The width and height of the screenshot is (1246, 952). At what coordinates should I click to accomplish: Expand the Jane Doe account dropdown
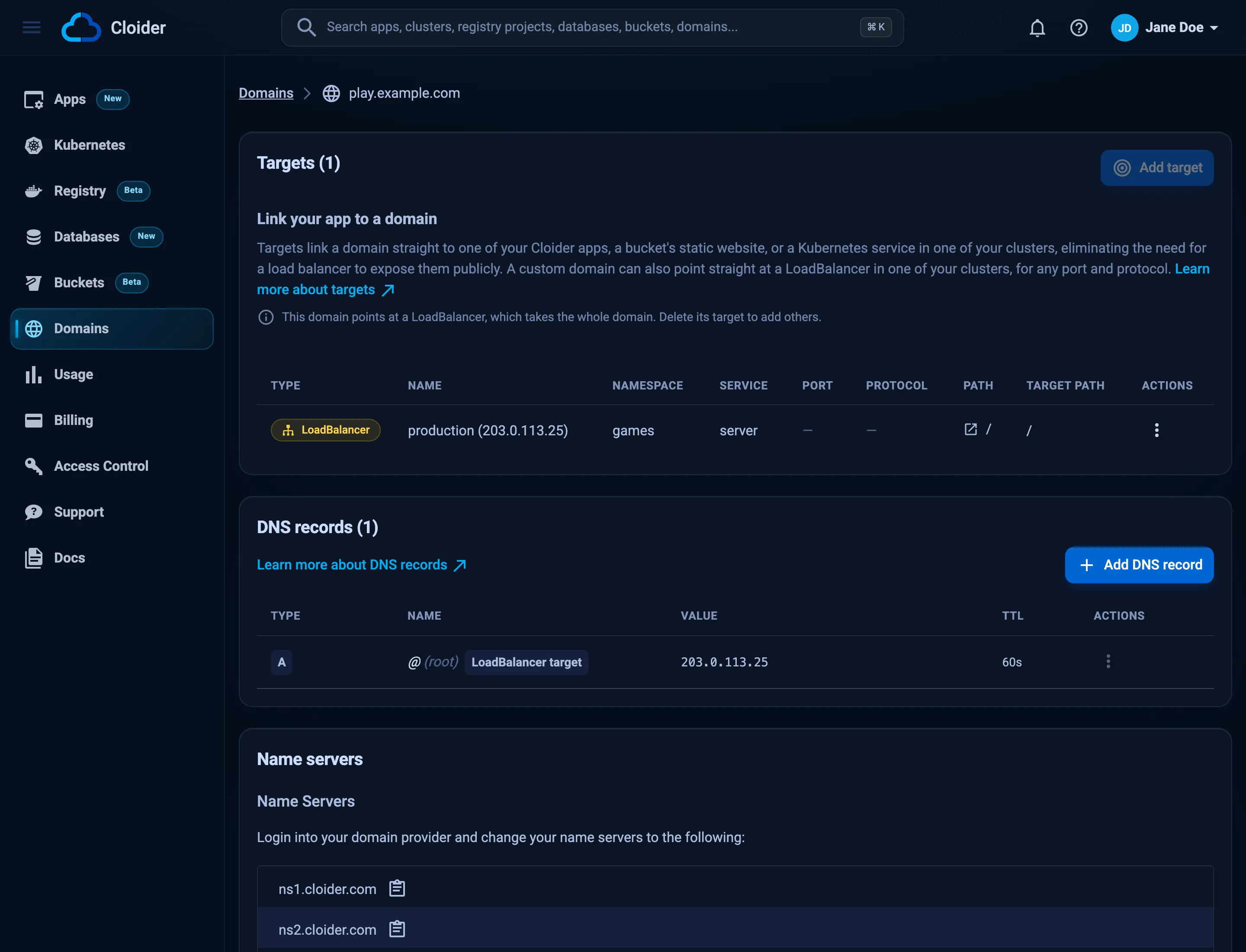coord(1213,28)
